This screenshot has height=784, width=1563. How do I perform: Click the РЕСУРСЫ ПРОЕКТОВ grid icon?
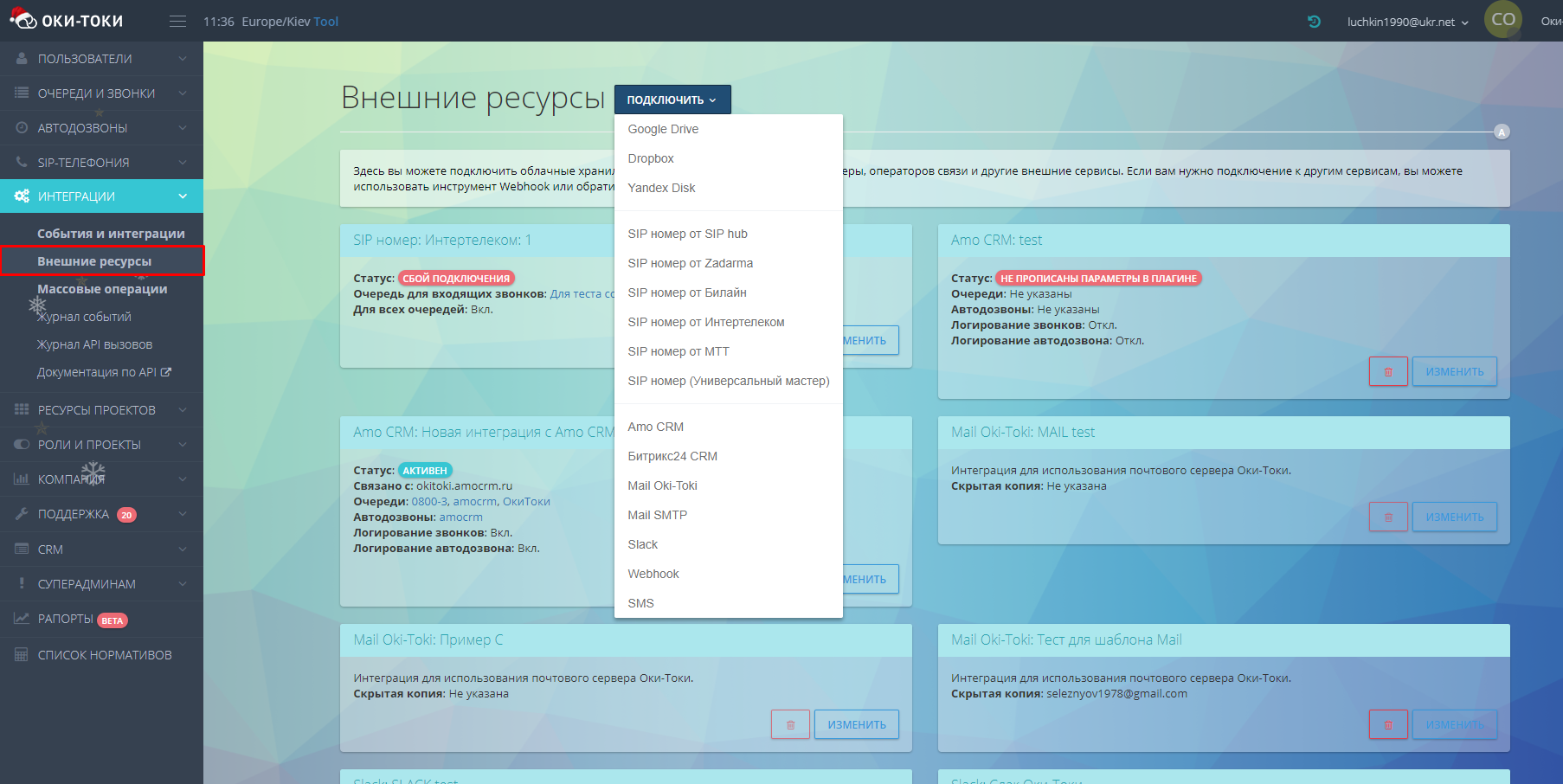[22, 410]
